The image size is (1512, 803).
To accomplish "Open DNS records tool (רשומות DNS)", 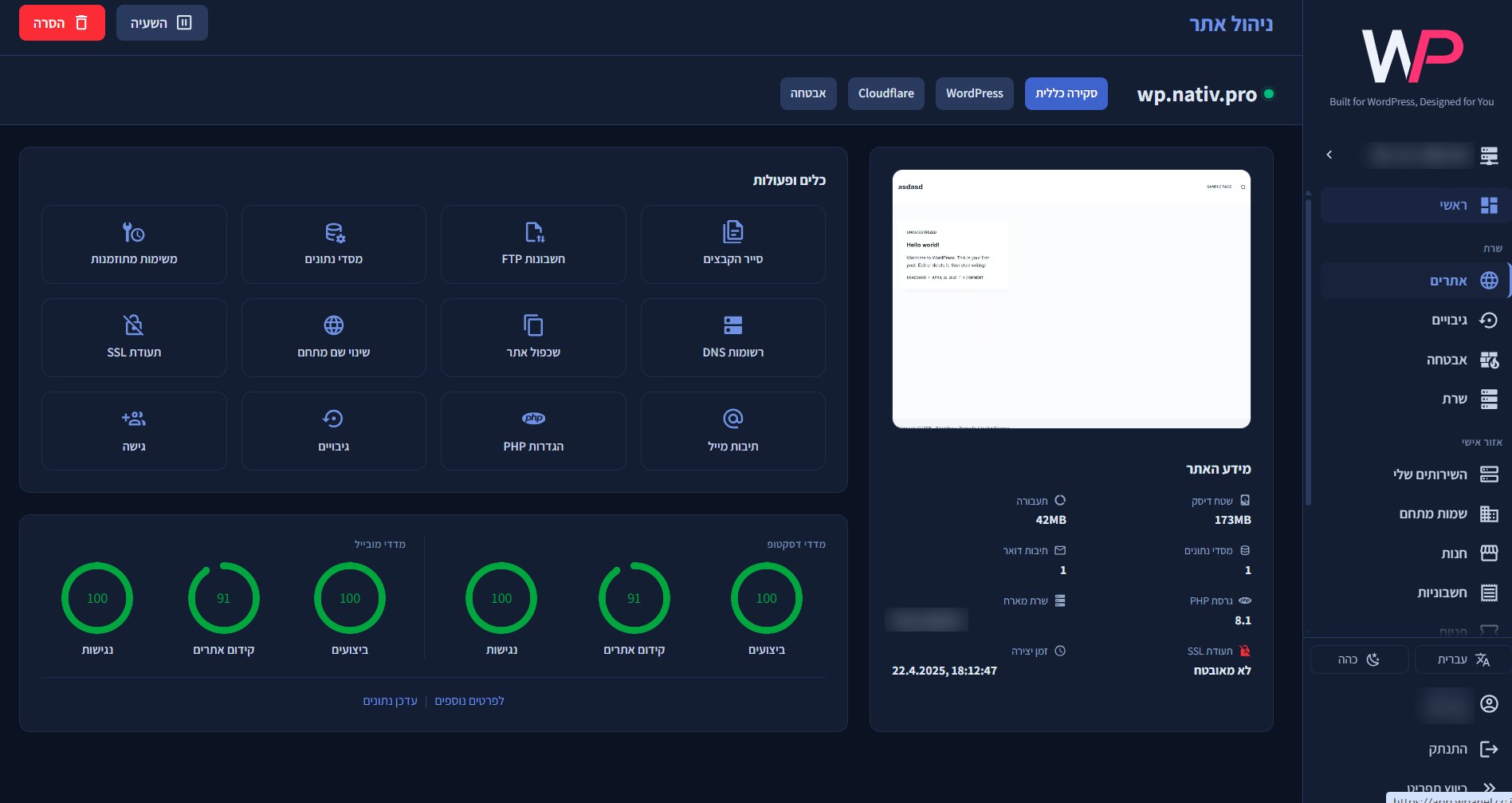I will (732, 337).
